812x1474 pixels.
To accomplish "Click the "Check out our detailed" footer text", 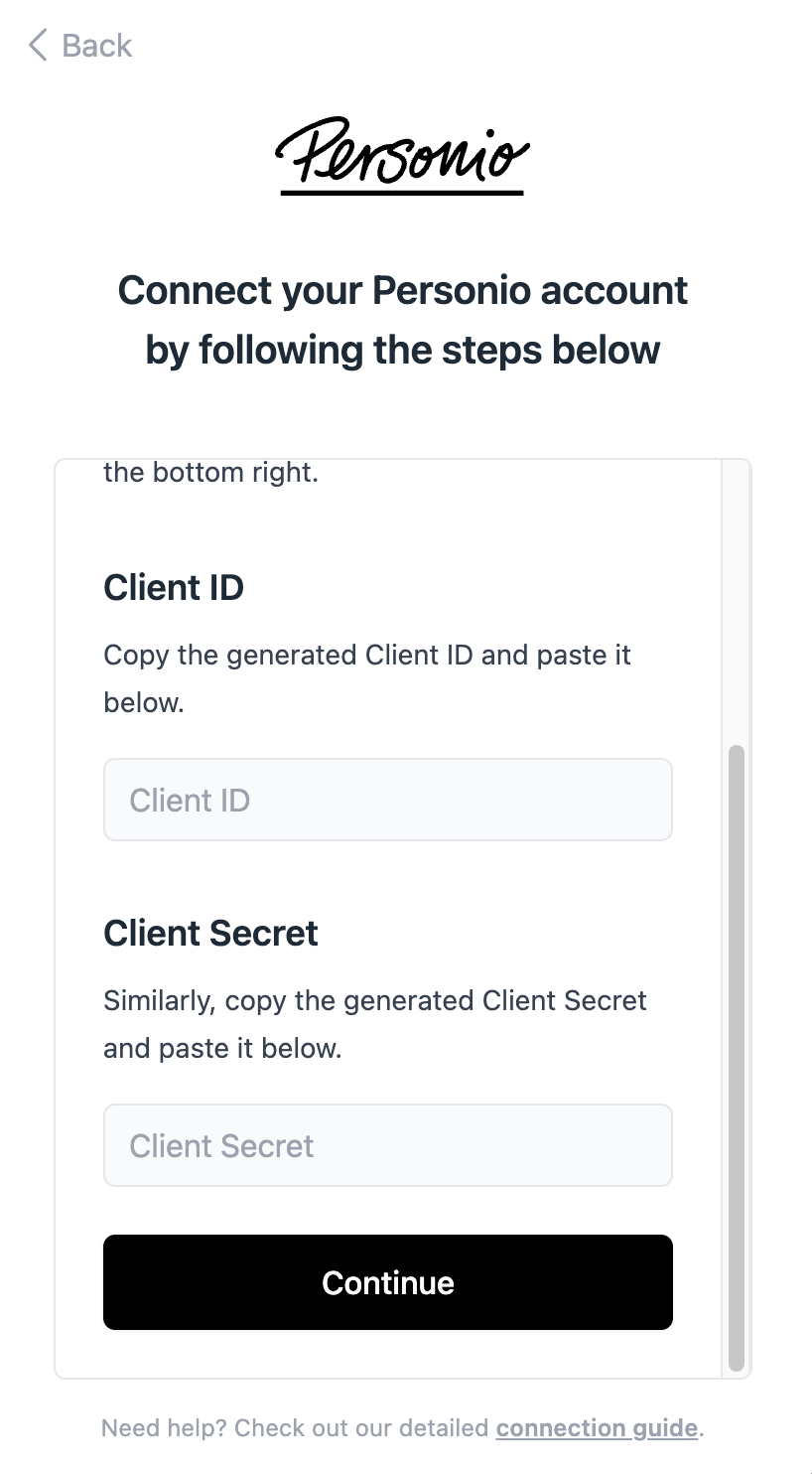I will [363, 1428].
